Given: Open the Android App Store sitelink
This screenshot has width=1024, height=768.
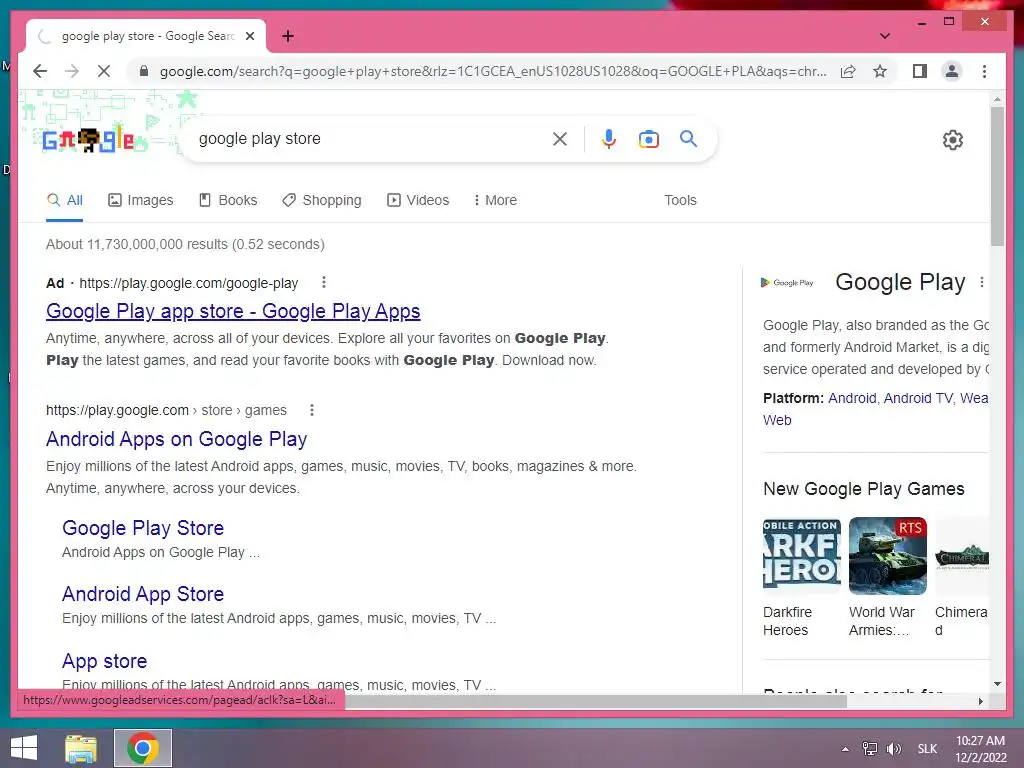Looking at the screenshot, I should tap(143, 594).
